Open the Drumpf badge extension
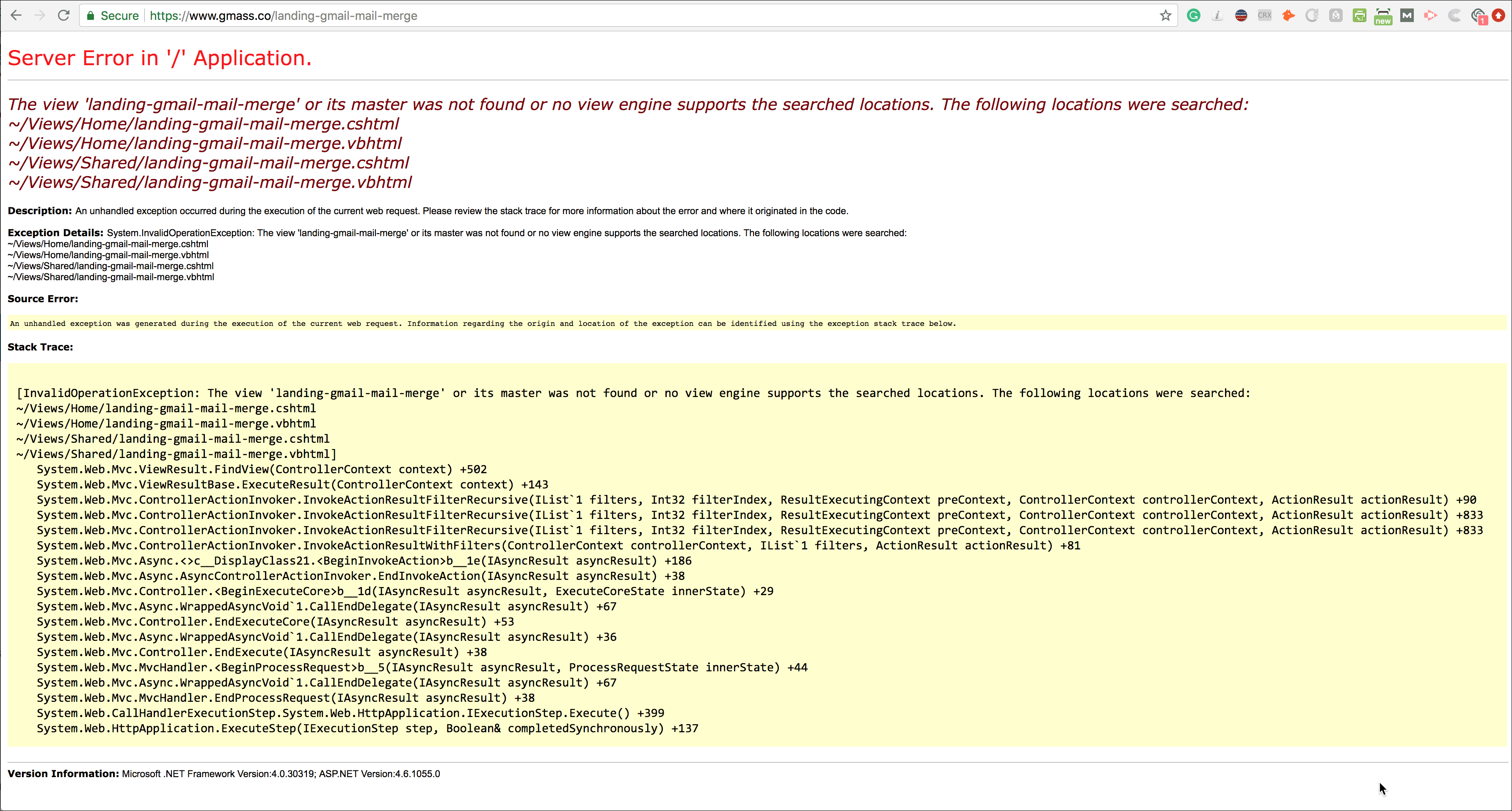The width and height of the screenshot is (1512, 811). [x=1241, y=15]
